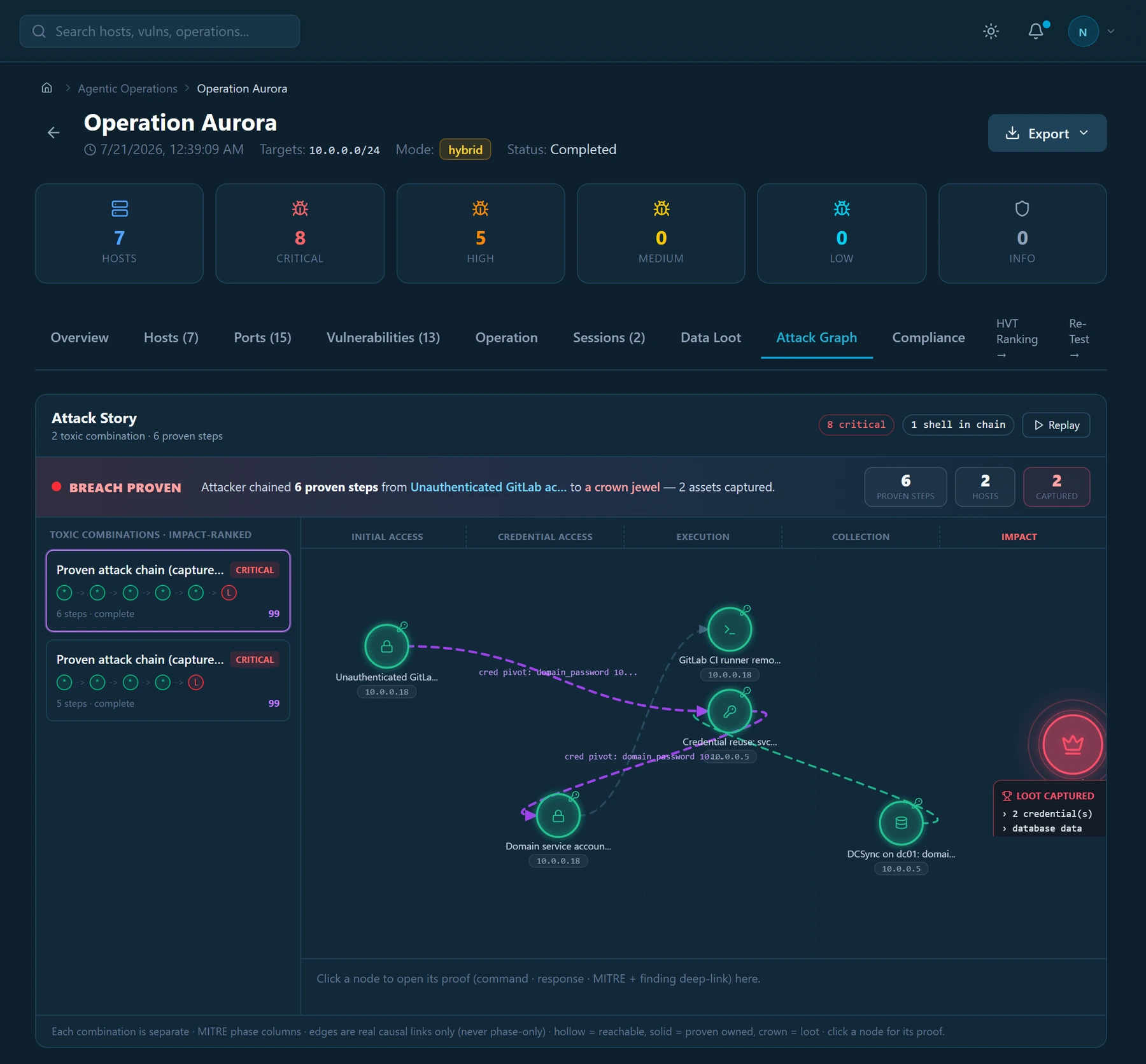Click the 8 critical badge
The width and height of the screenshot is (1146, 1064).
tap(856, 425)
